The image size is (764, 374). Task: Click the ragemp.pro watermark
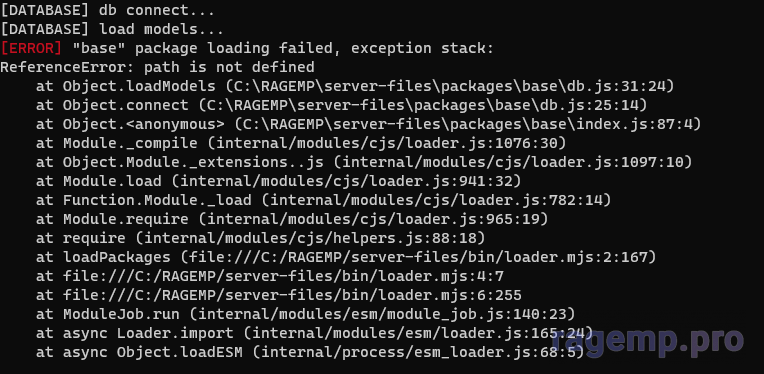[649, 340]
